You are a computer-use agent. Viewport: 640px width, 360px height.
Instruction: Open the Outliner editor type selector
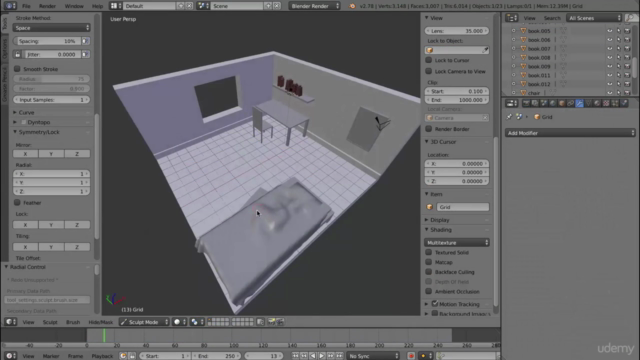(511, 18)
